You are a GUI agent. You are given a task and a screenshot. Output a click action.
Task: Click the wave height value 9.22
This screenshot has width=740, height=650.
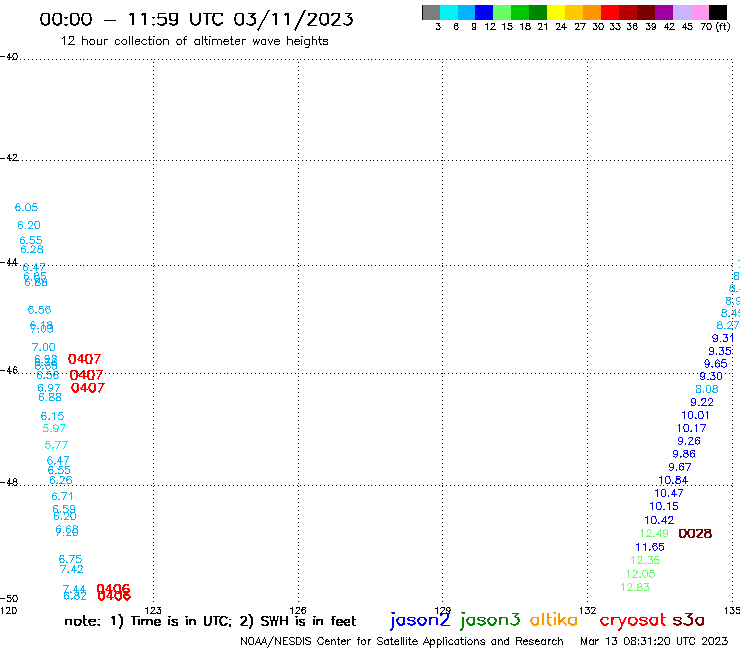[x=702, y=403]
